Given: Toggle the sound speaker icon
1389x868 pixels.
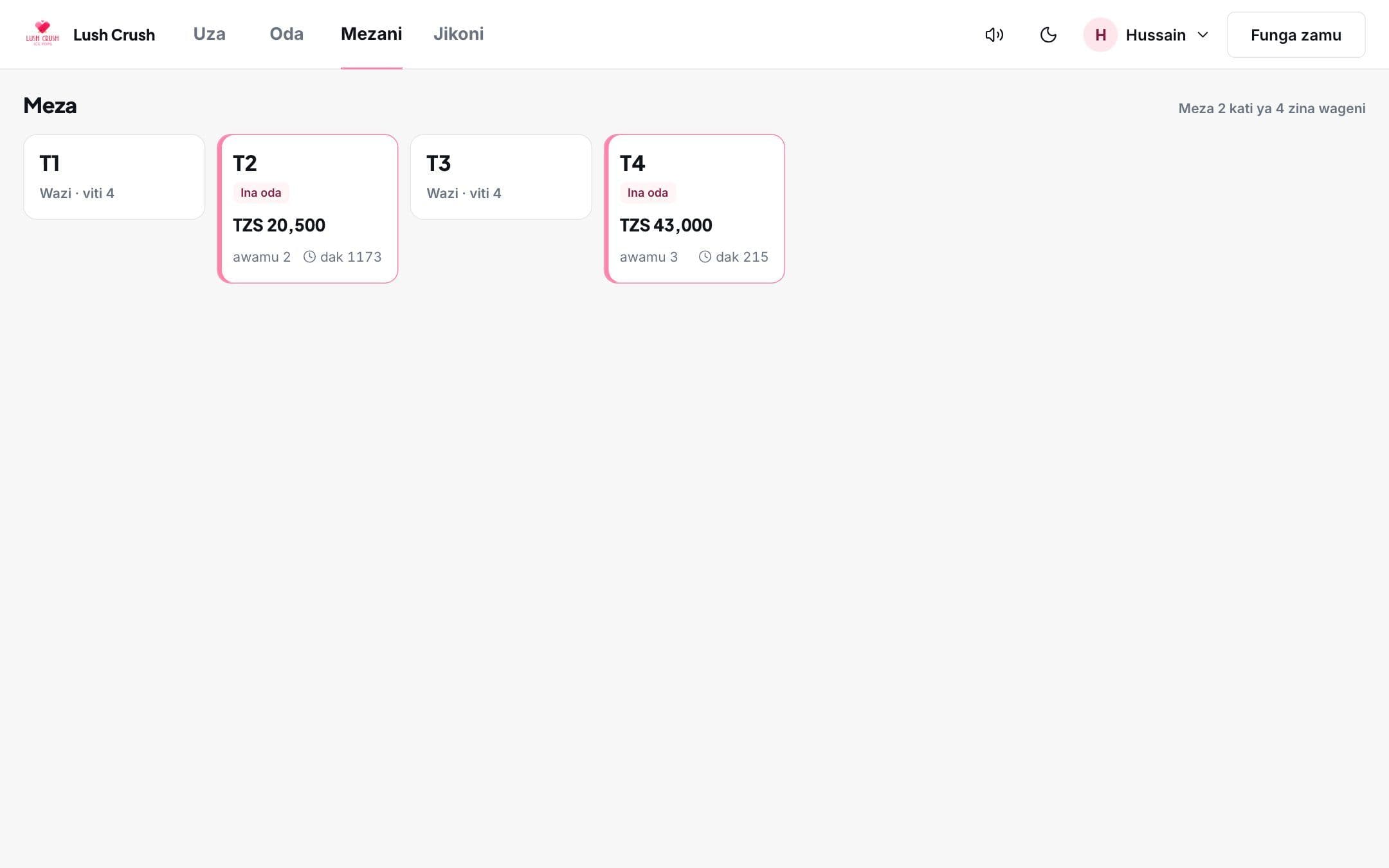Looking at the screenshot, I should 994,35.
